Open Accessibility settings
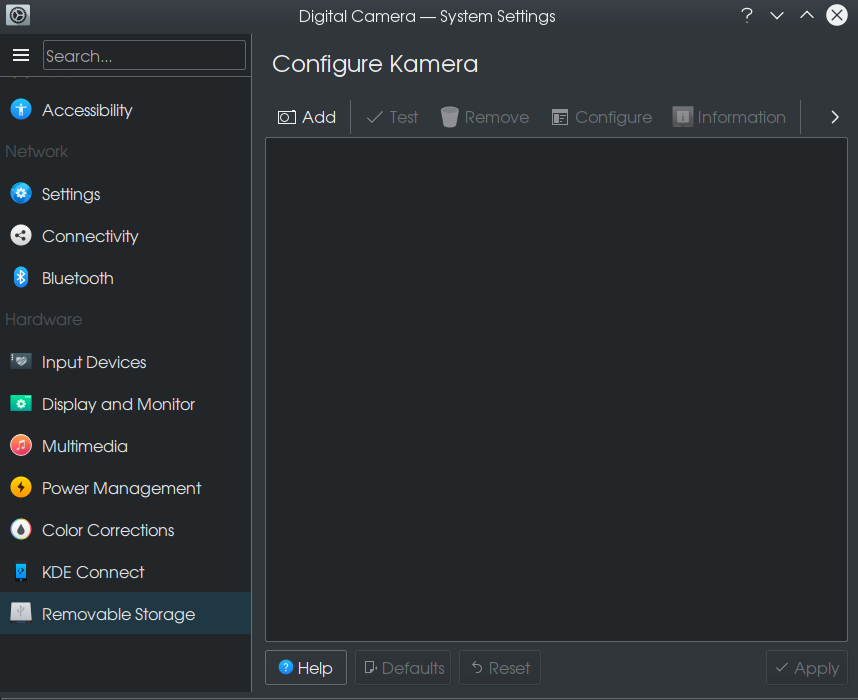858x700 pixels. tap(125, 110)
